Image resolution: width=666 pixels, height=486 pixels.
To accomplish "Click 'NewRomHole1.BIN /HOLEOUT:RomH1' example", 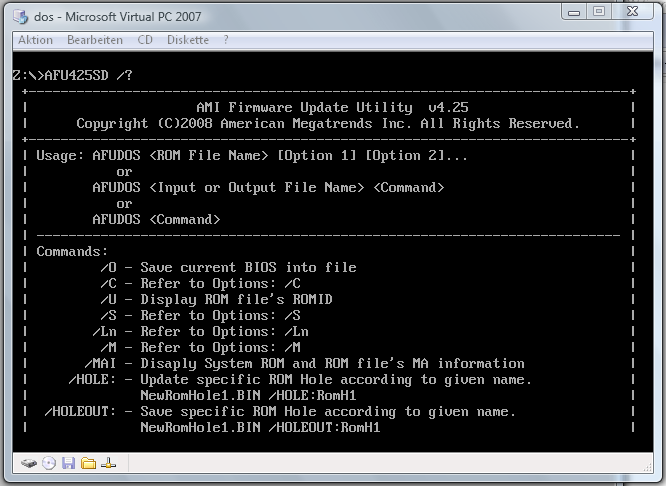I will [260, 427].
